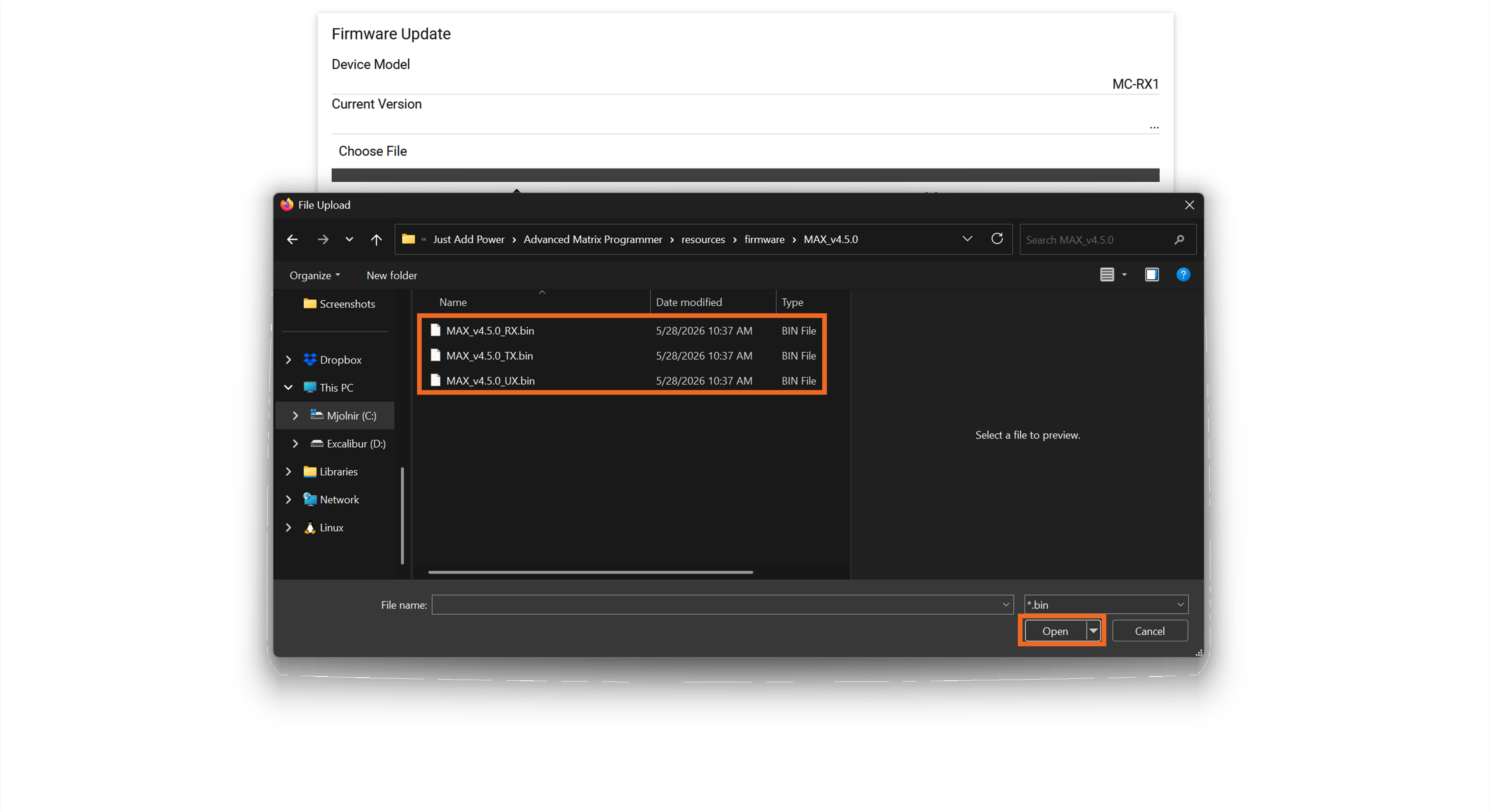The width and height of the screenshot is (1490, 812).
Task: Expand the Network tree node
Action: tap(288, 499)
